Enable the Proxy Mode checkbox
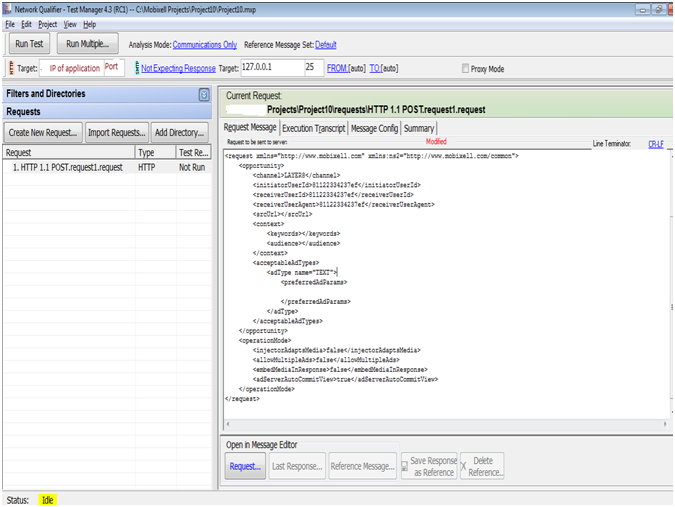The image size is (675, 507). click(x=465, y=69)
